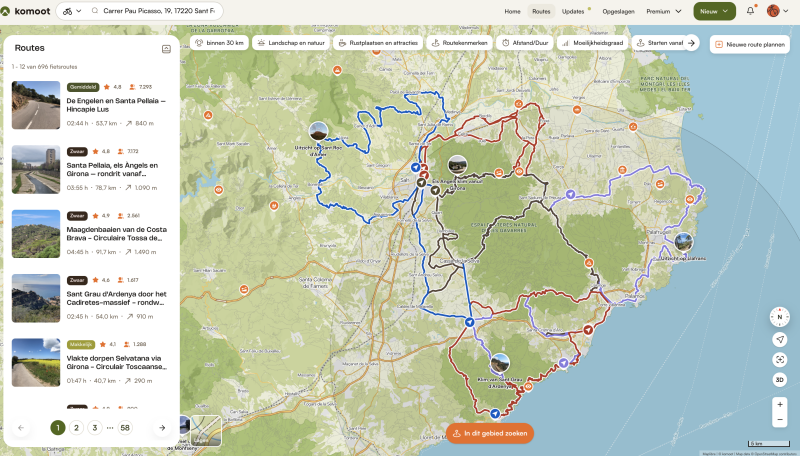Viewport: 800px width, 456px height.
Task: Open the sport type bike dropdown
Action: (72, 11)
